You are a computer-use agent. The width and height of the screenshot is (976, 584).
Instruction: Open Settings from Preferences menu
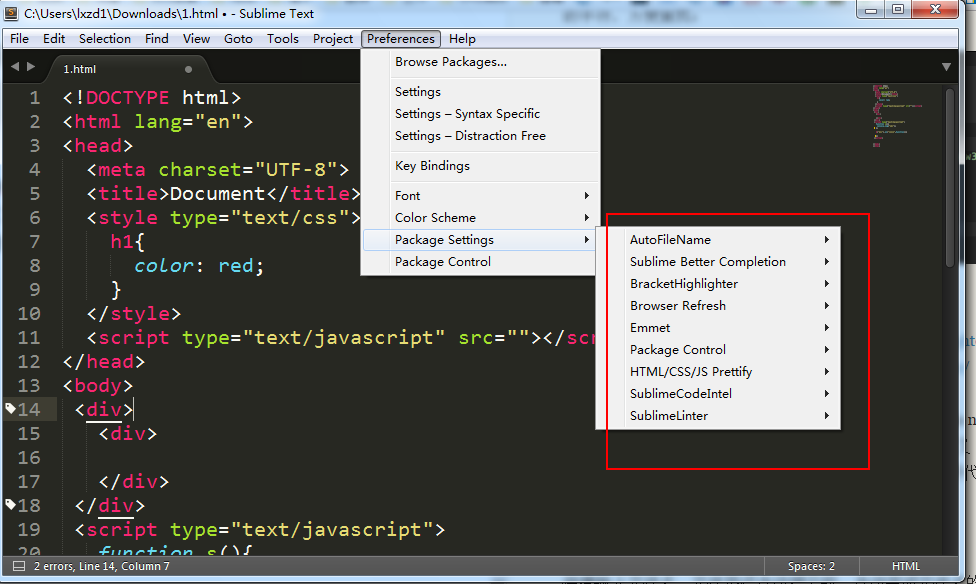click(x=480, y=92)
